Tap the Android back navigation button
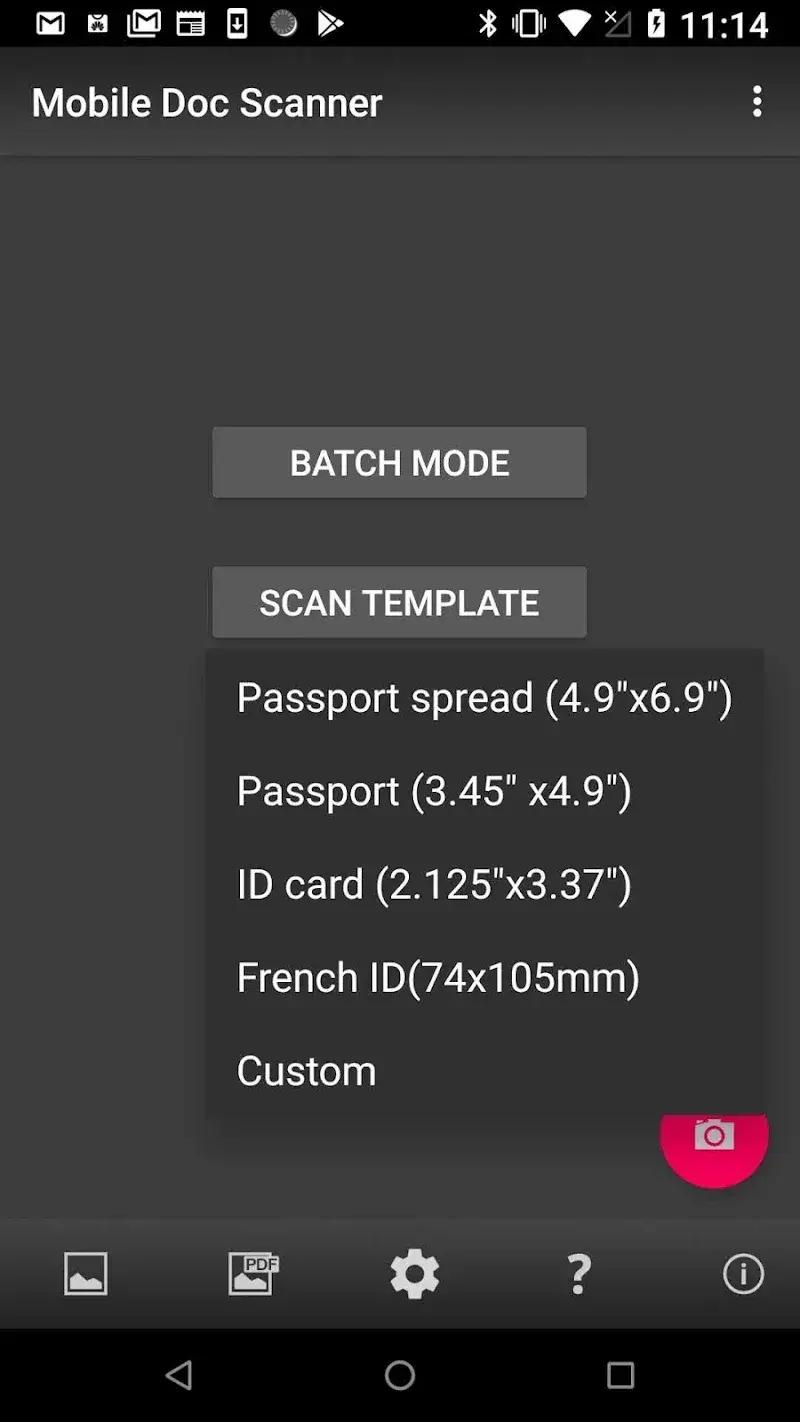 point(181,1375)
